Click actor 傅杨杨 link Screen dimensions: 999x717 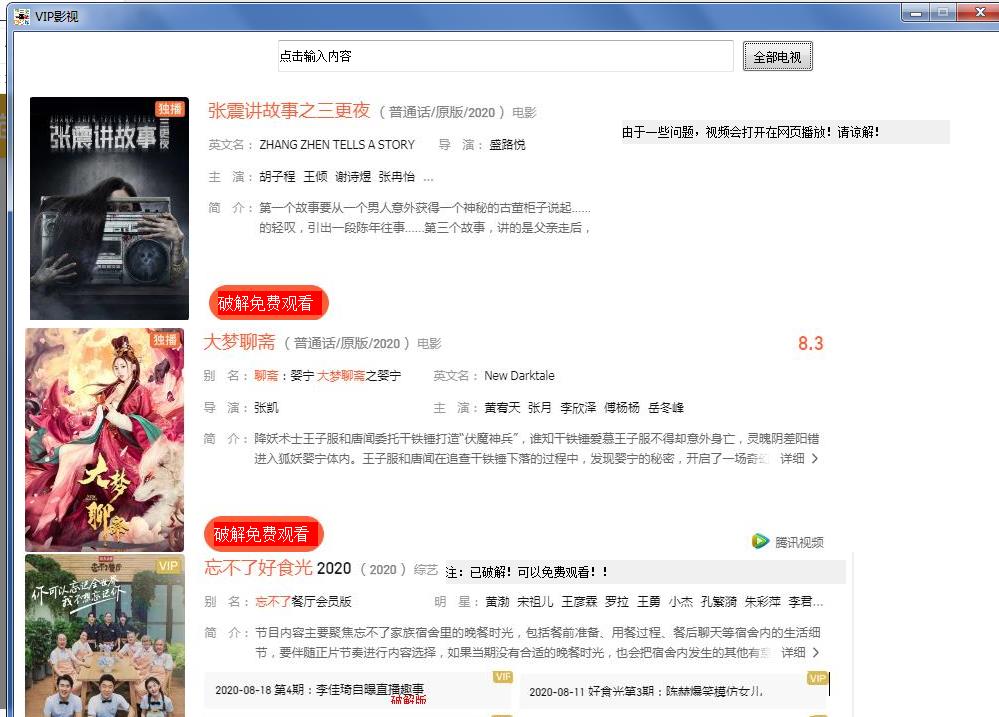[622, 407]
